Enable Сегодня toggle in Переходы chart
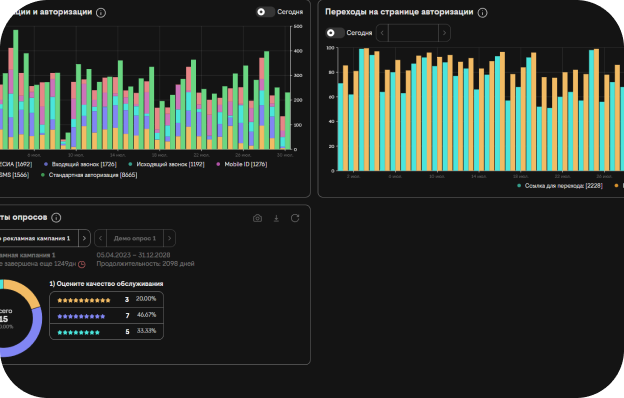The height and width of the screenshot is (398, 624). (335, 33)
